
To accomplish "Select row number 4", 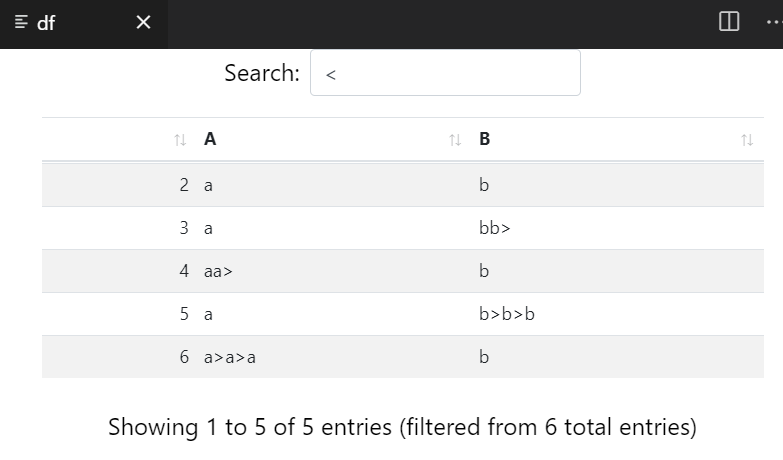I will pyautogui.click(x=184, y=271).
